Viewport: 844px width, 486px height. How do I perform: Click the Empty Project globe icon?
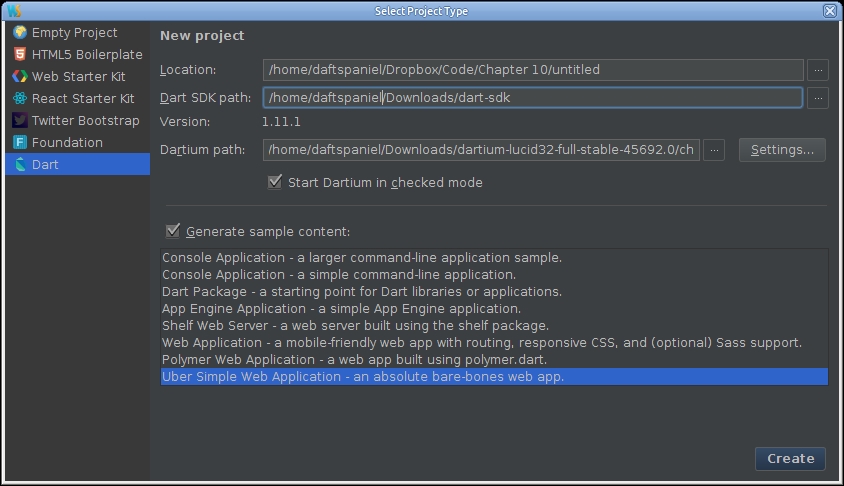click(x=20, y=32)
